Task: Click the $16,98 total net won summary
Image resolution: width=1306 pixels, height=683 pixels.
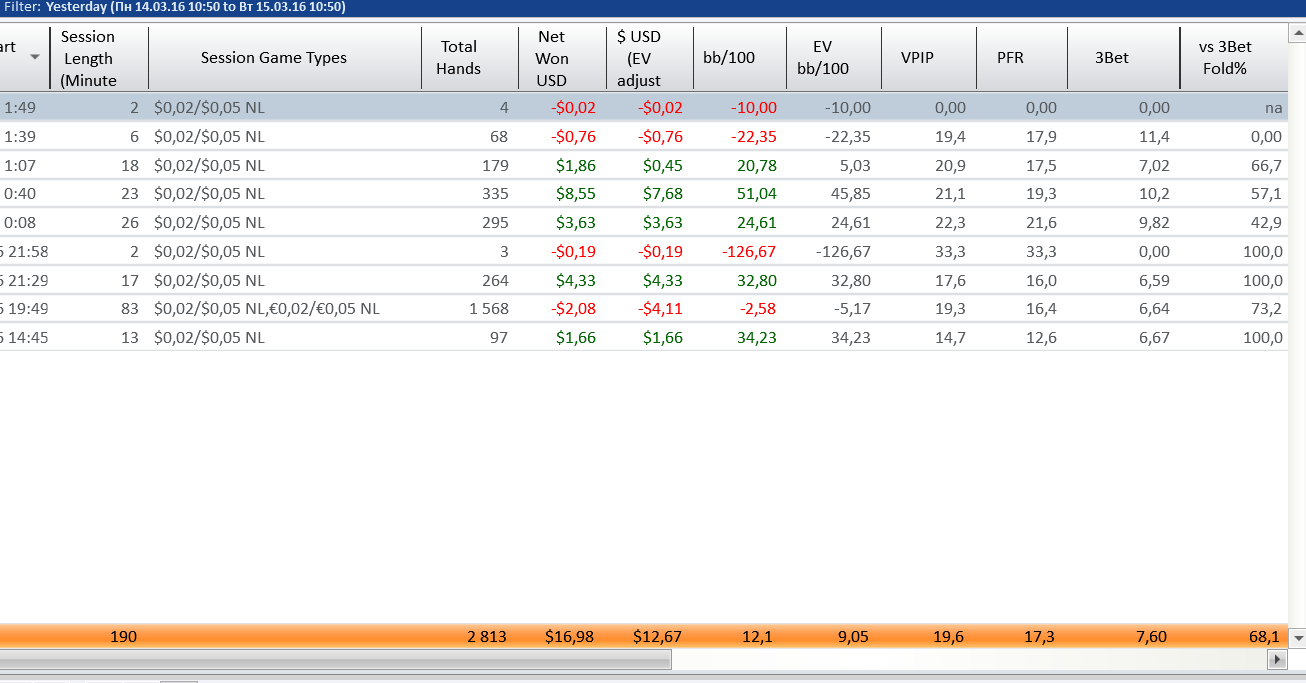Action: coord(570,636)
